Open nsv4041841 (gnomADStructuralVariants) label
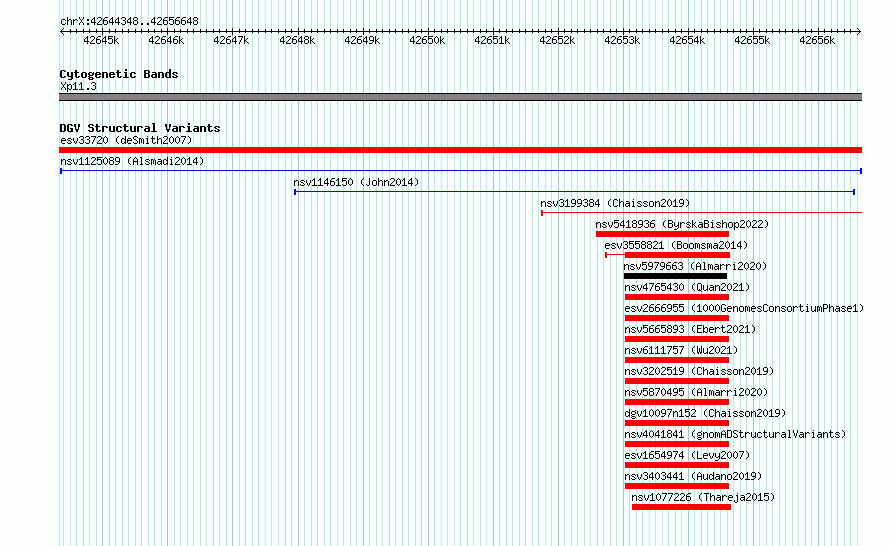Viewport: 890px width, 546px height. tap(735, 434)
